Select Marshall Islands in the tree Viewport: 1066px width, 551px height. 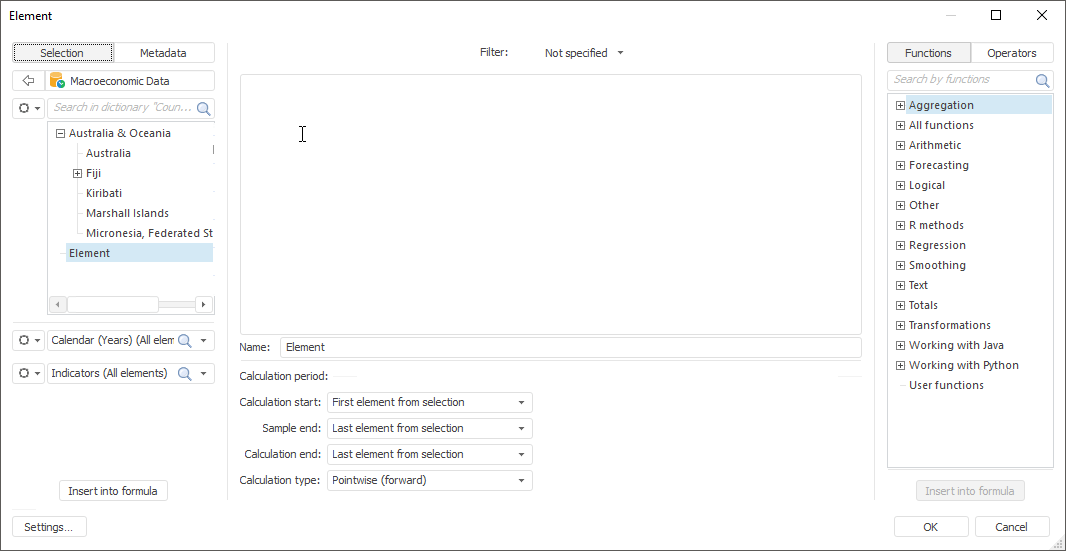click(127, 213)
